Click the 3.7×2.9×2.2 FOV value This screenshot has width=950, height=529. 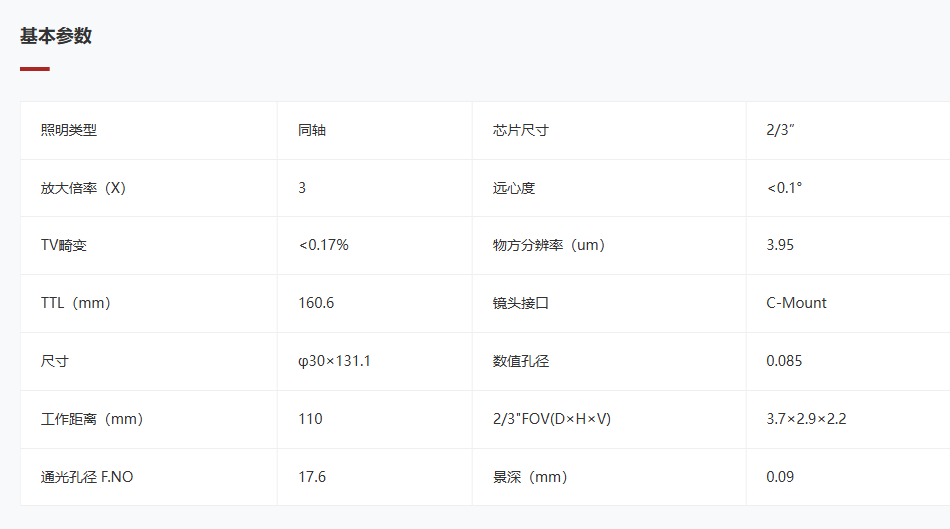click(806, 419)
